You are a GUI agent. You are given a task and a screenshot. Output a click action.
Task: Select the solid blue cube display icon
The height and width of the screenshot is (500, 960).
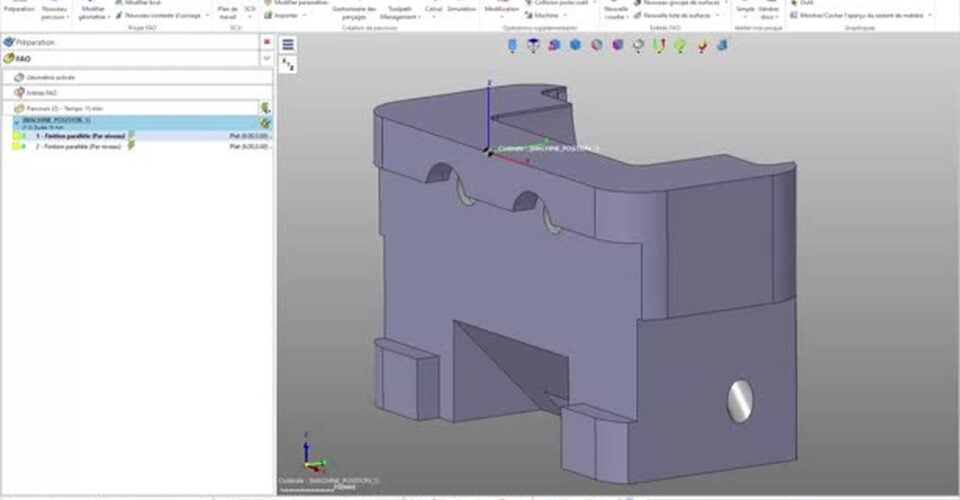coord(575,45)
